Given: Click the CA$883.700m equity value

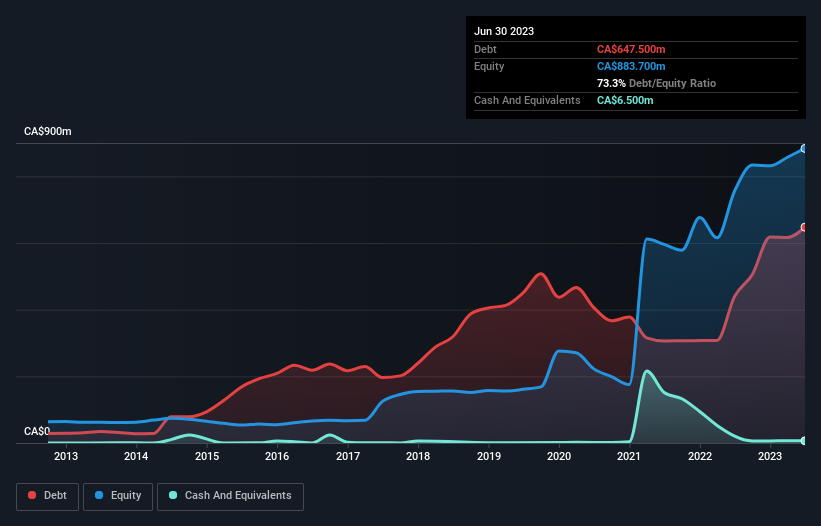Looking at the screenshot, I should pyautogui.click(x=631, y=66).
